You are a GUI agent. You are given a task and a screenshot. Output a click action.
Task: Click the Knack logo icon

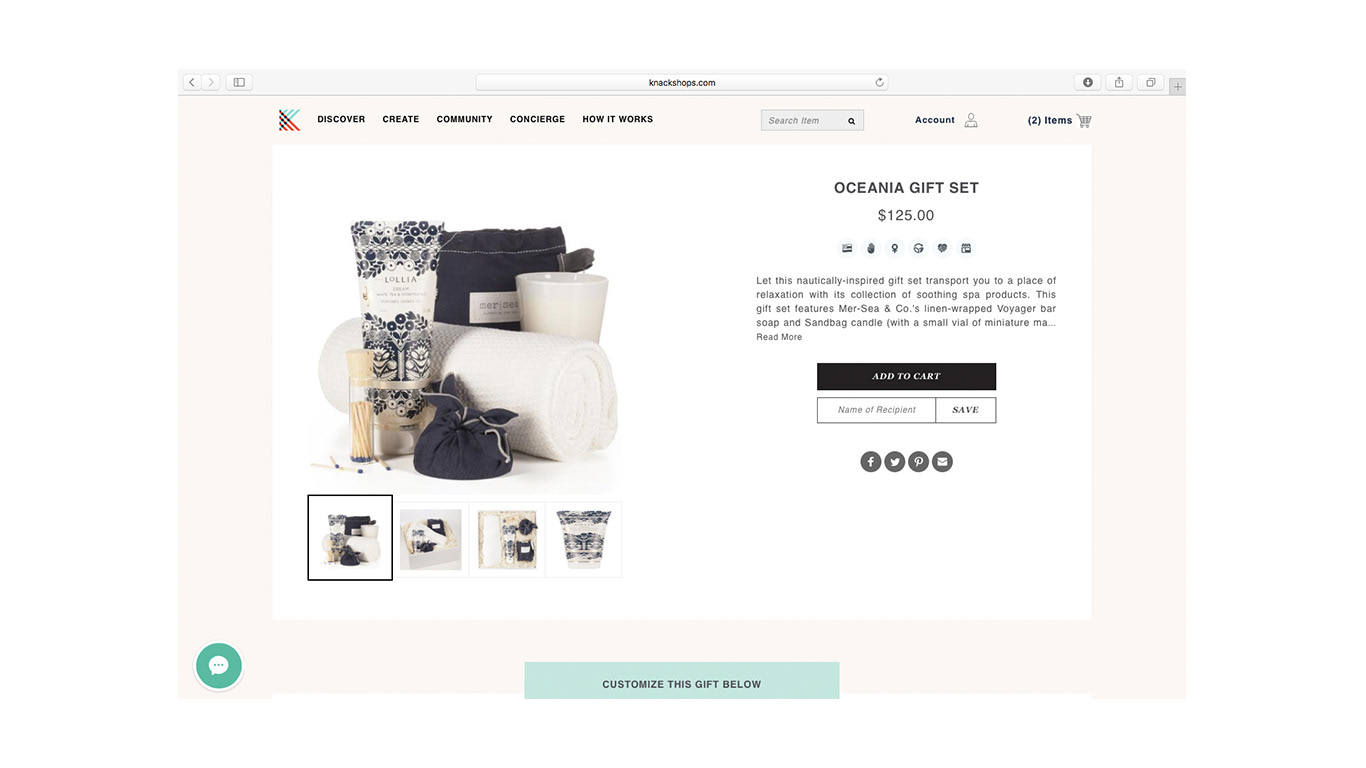pyautogui.click(x=289, y=120)
